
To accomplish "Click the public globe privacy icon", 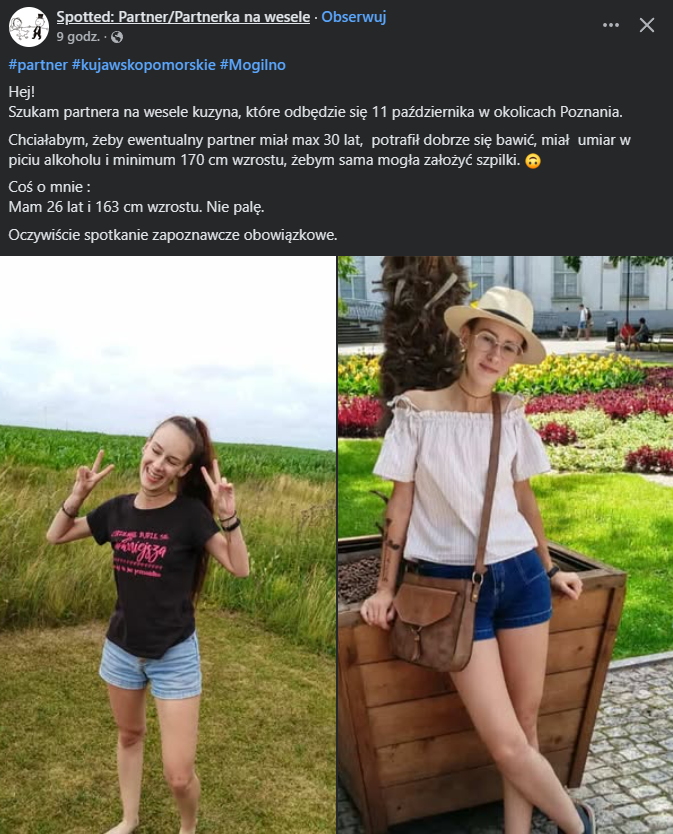I will [117, 37].
